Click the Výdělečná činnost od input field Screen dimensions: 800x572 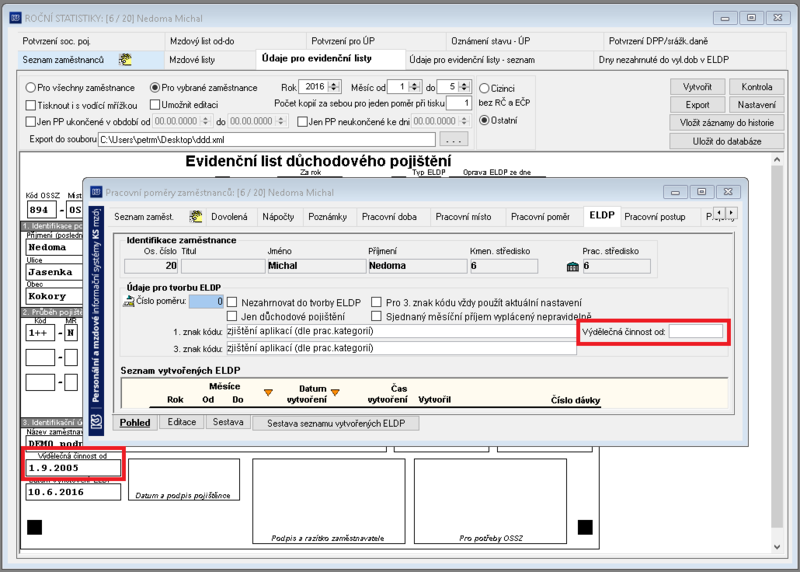tap(696, 332)
